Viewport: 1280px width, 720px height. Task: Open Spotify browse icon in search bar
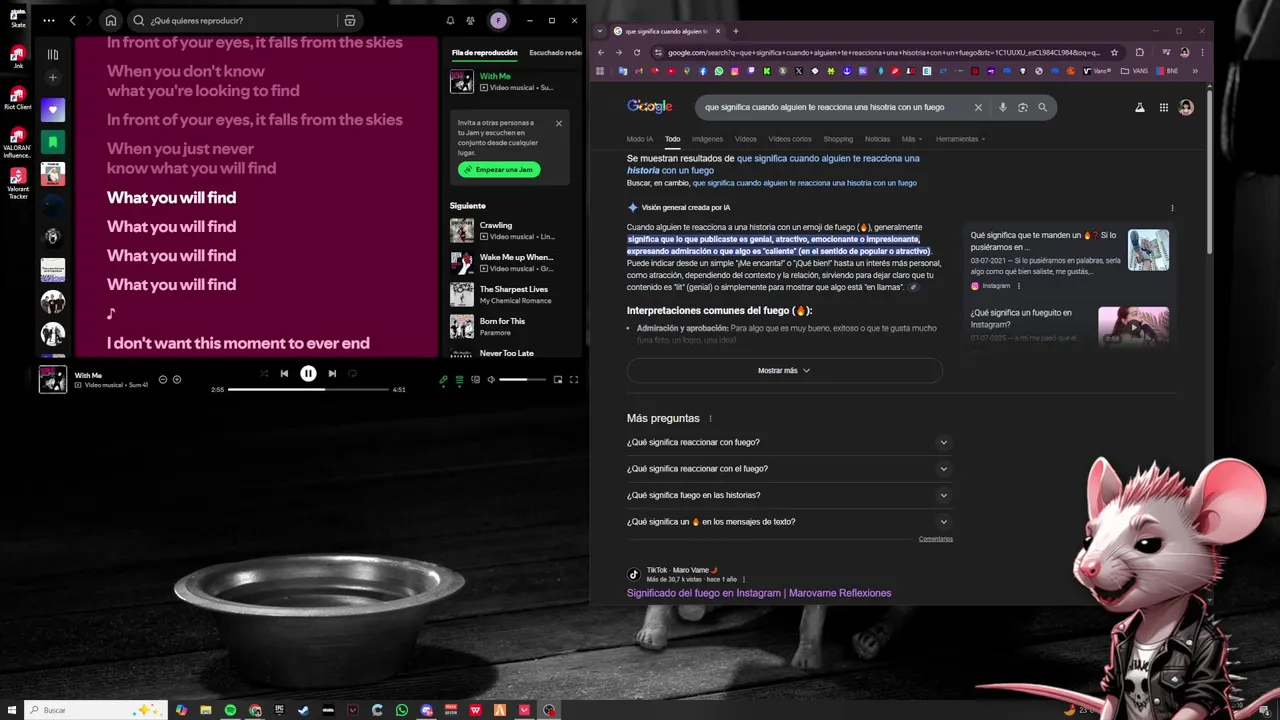[x=349, y=20]
